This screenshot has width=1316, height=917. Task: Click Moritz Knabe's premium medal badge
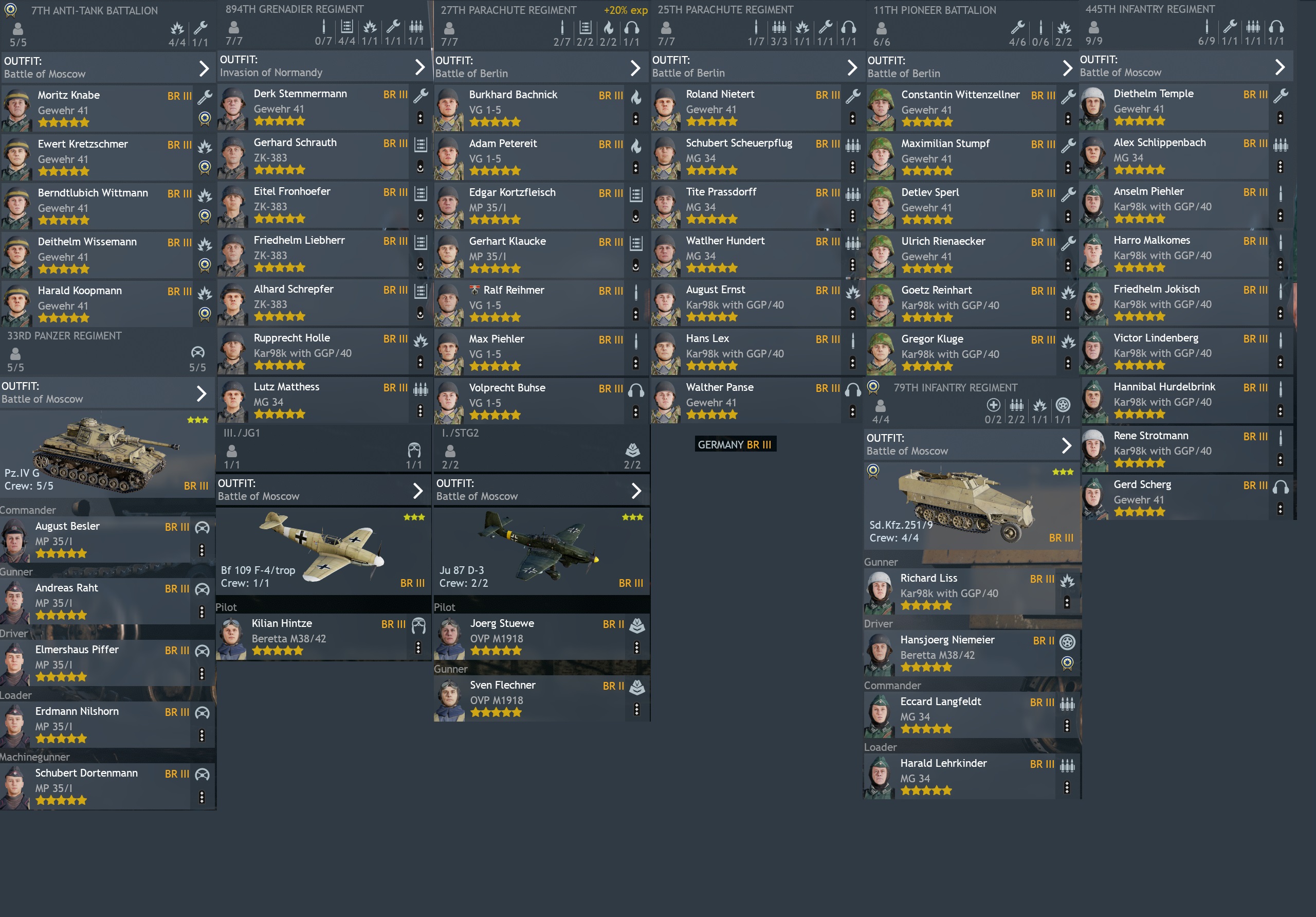[x=205, y=119]
